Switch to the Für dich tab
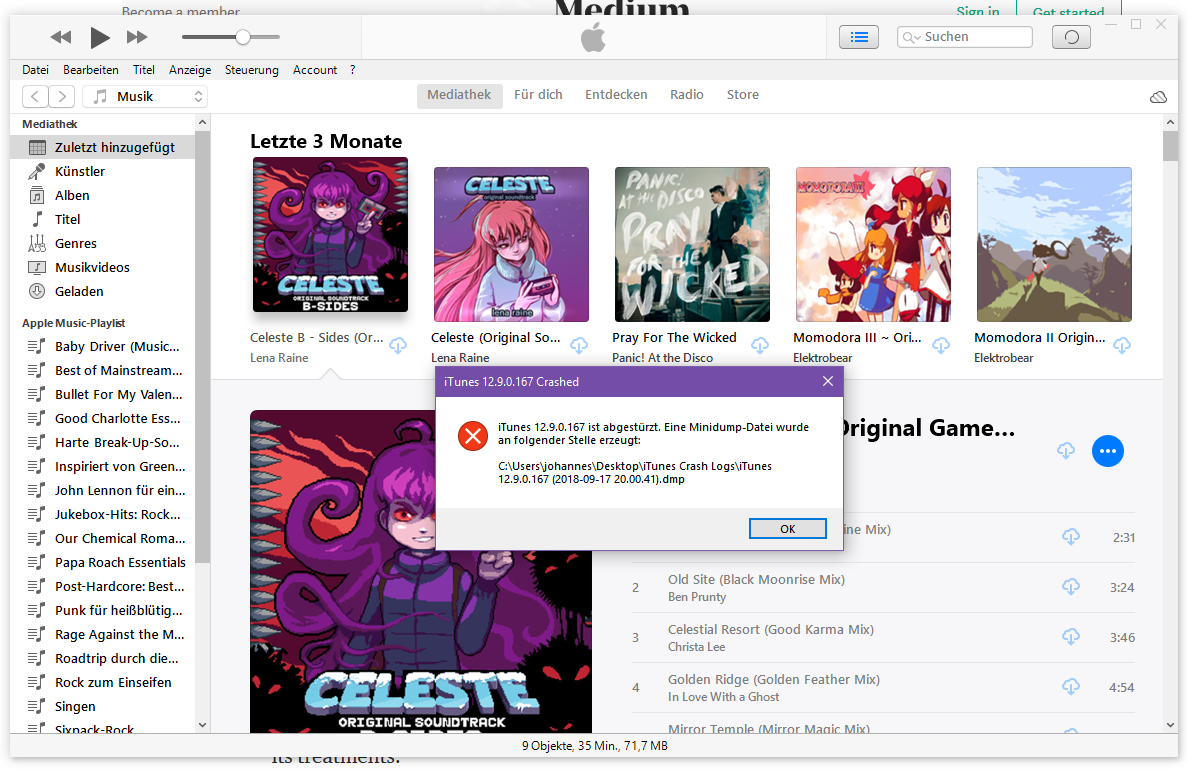 point(538,95)
